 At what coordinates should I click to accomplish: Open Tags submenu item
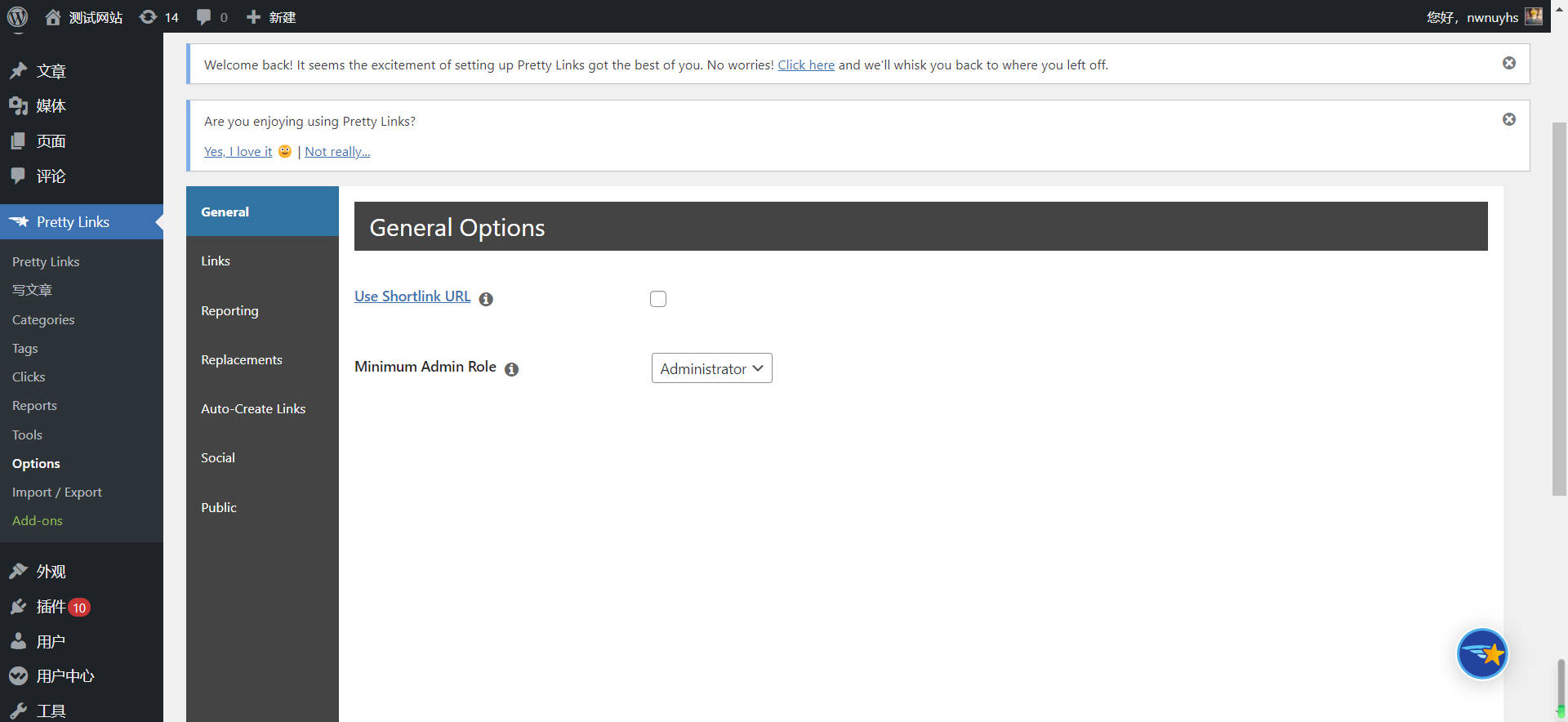point(25,348)
